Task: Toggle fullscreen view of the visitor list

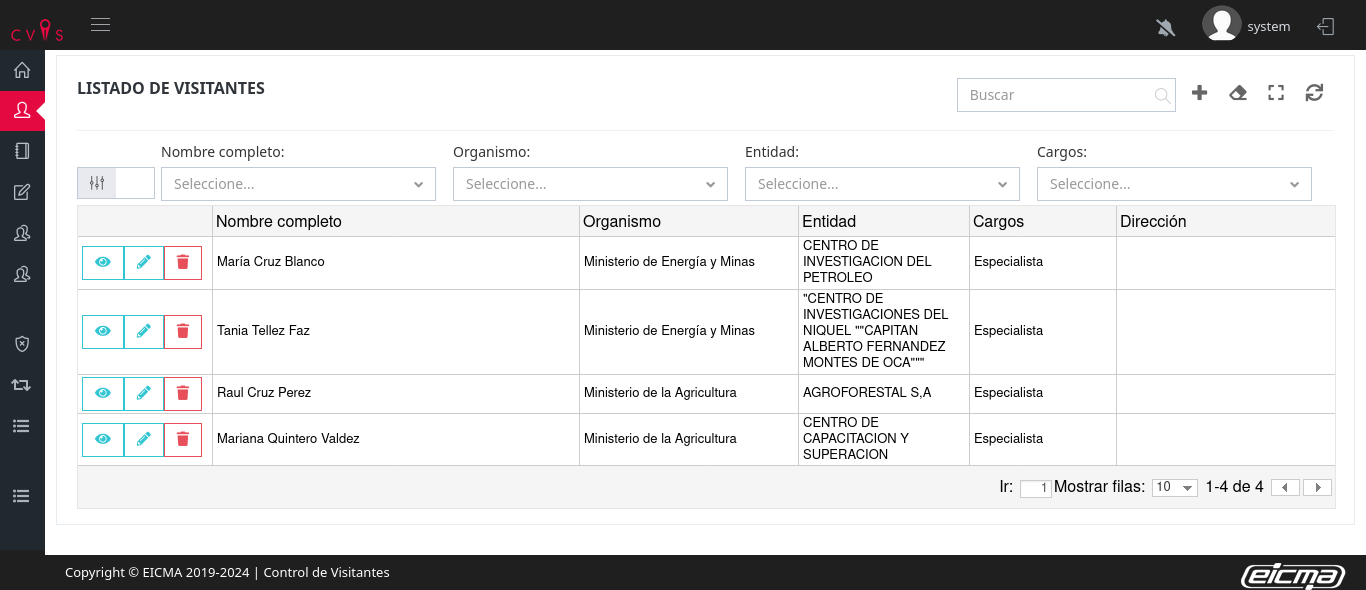Action: [1276, 93]
